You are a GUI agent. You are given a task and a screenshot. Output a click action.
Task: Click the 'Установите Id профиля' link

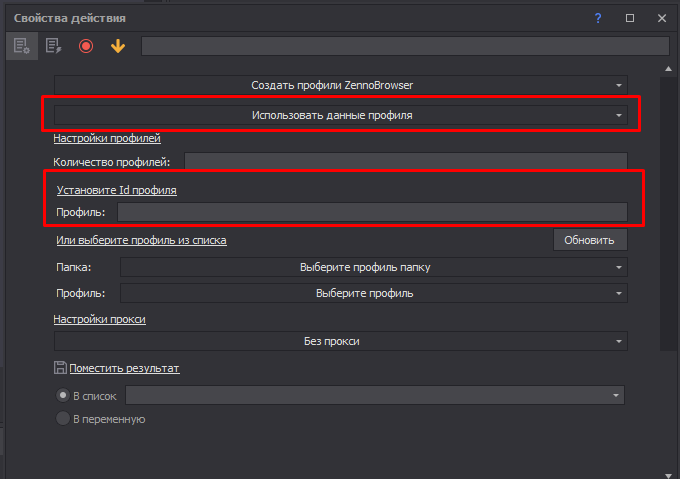pos(116,189)
